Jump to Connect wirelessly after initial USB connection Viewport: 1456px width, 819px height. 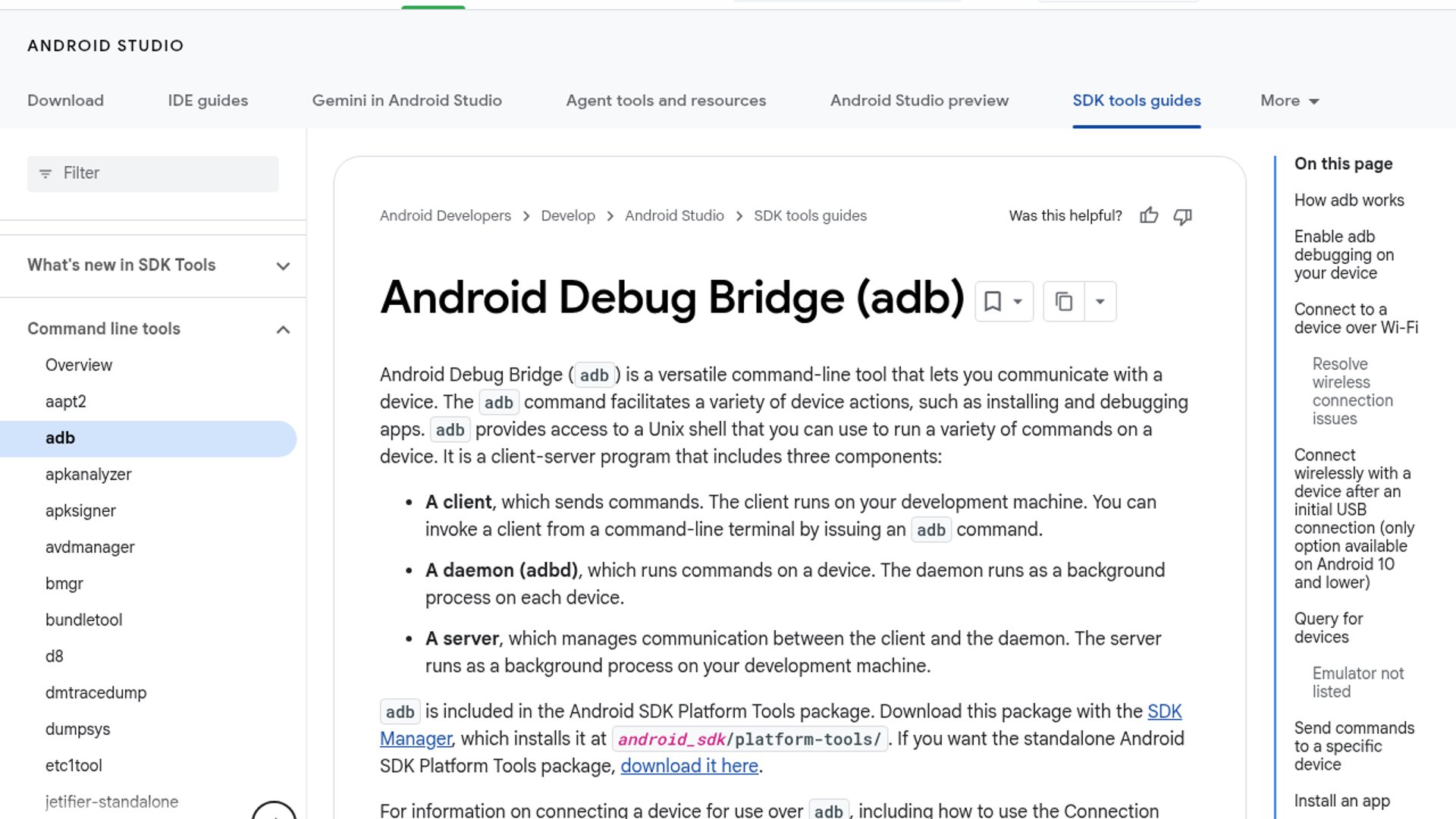tap(1354, 519)
